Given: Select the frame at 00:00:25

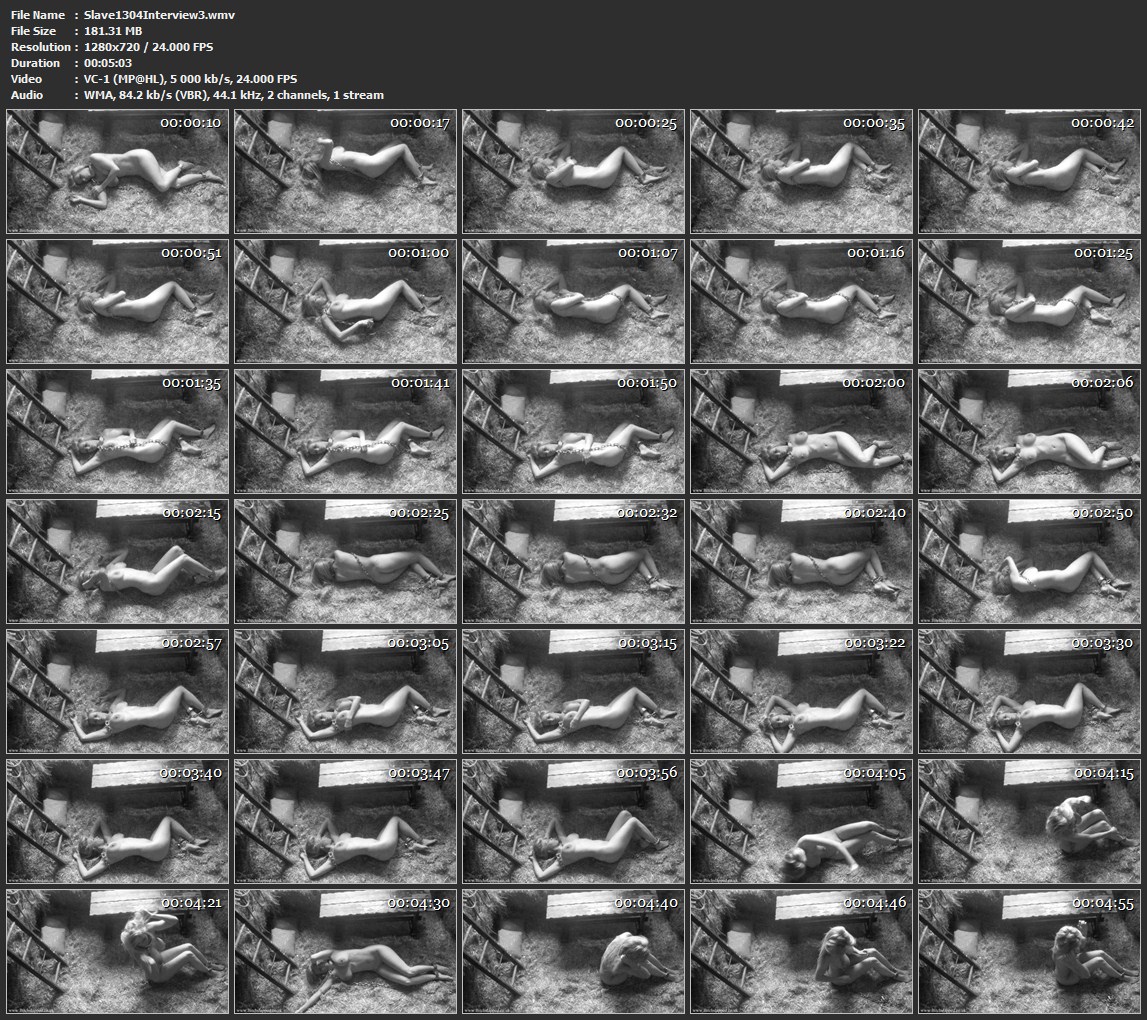Looking at the screenshot, I should point(574,172).
